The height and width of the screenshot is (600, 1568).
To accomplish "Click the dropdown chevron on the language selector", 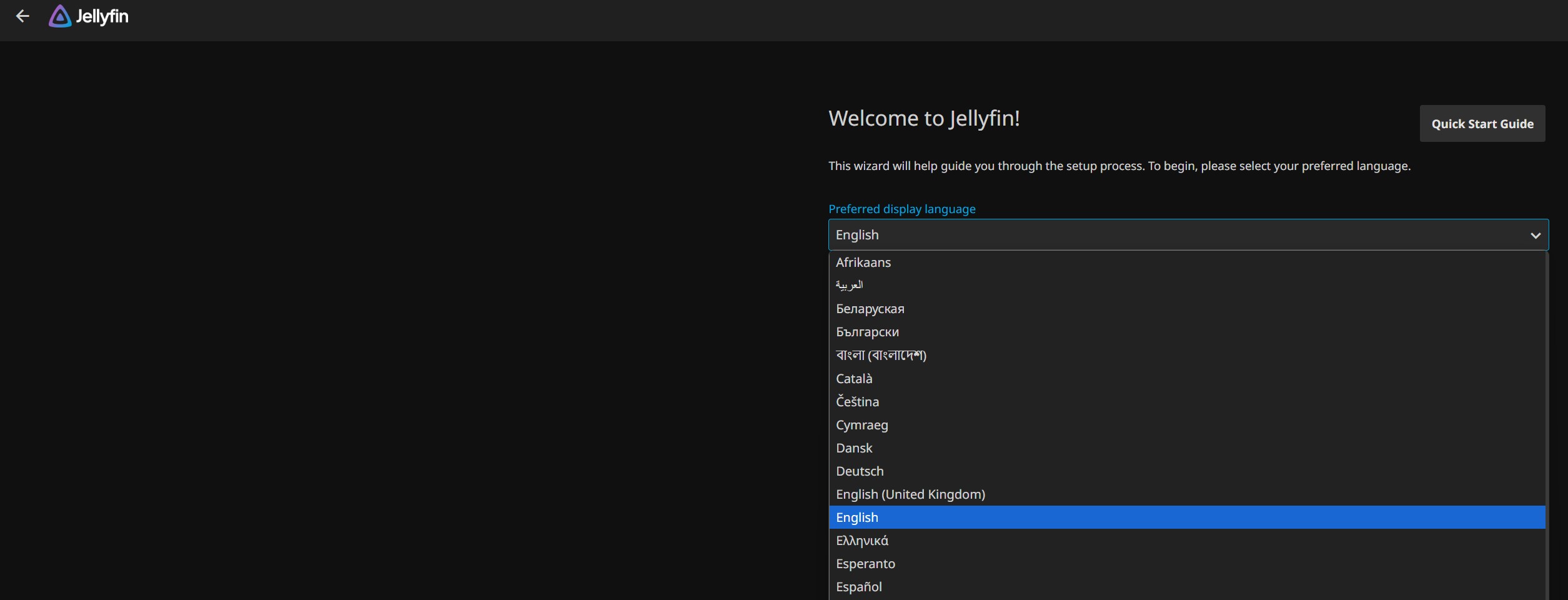I will coord(1536,235).
